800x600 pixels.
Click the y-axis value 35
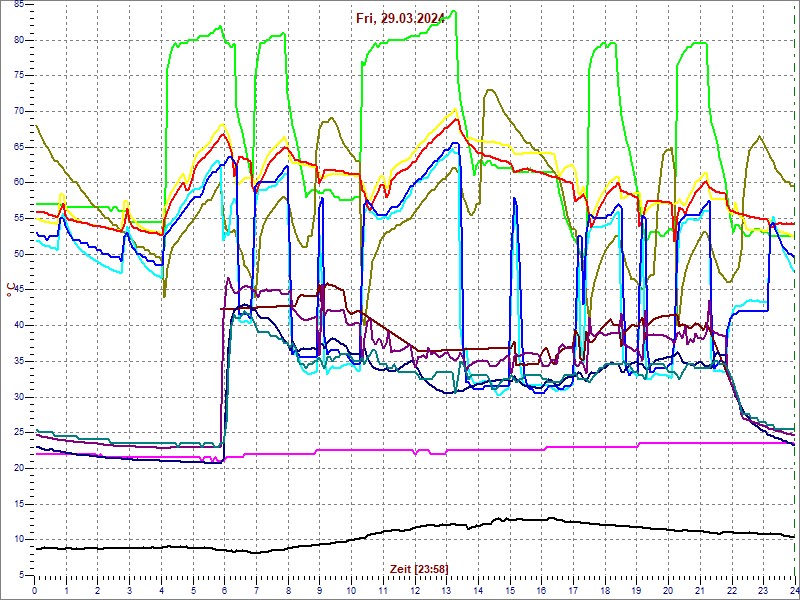tap(18, 361)
